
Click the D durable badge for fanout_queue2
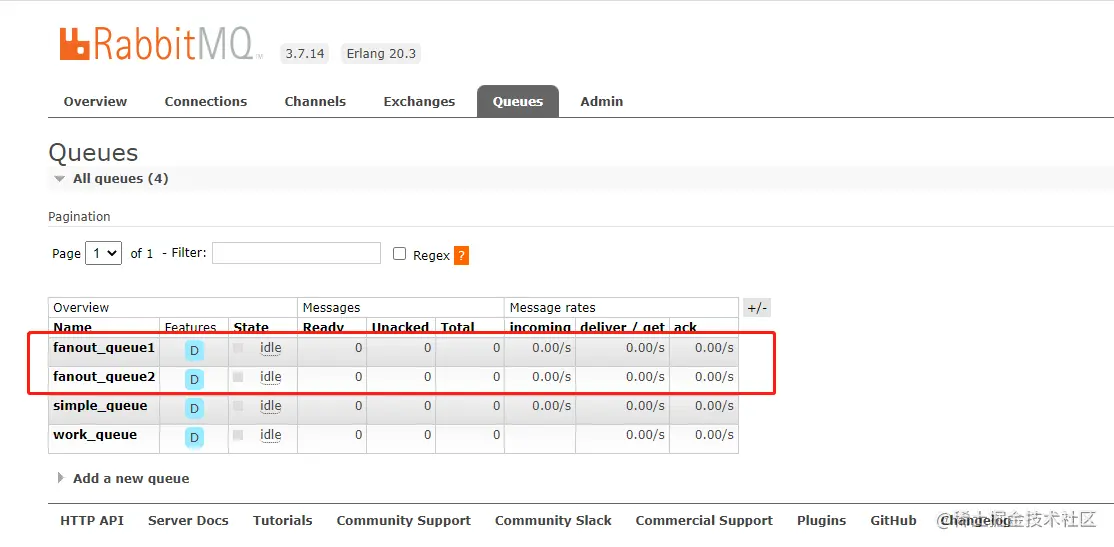[194, 379]
